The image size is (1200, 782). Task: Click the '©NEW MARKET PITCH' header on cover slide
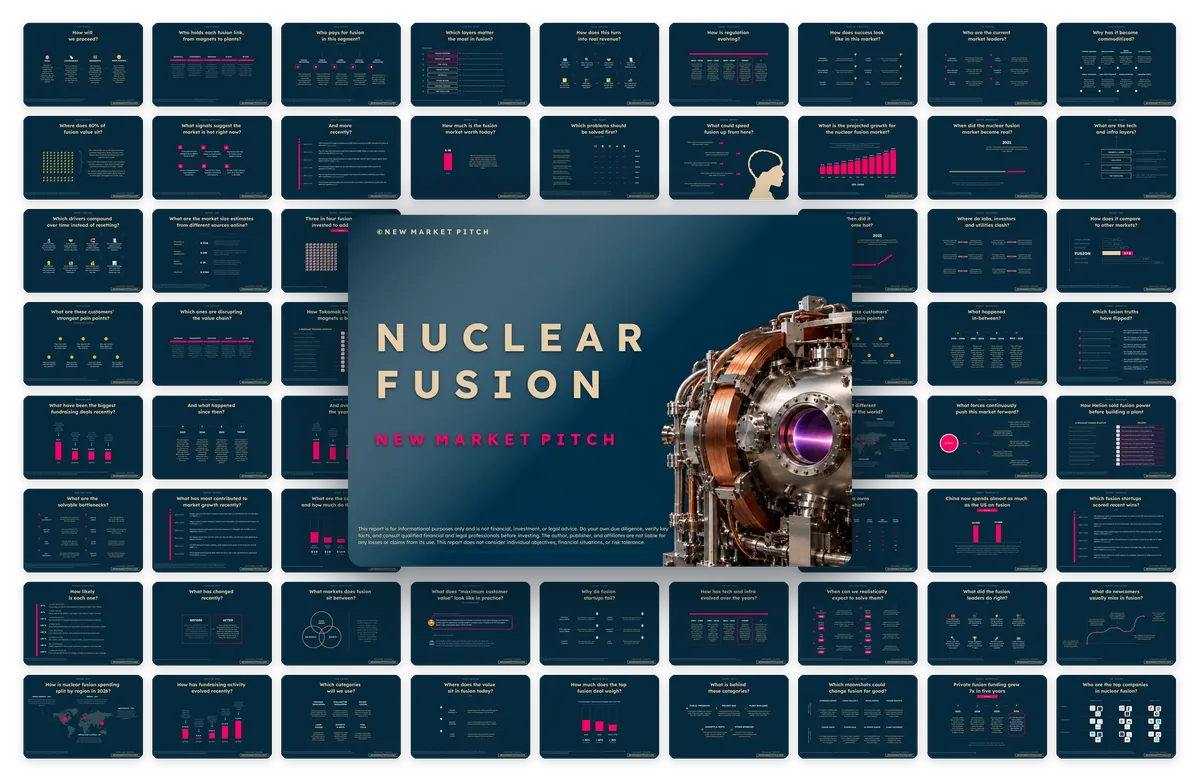(433, 230)
